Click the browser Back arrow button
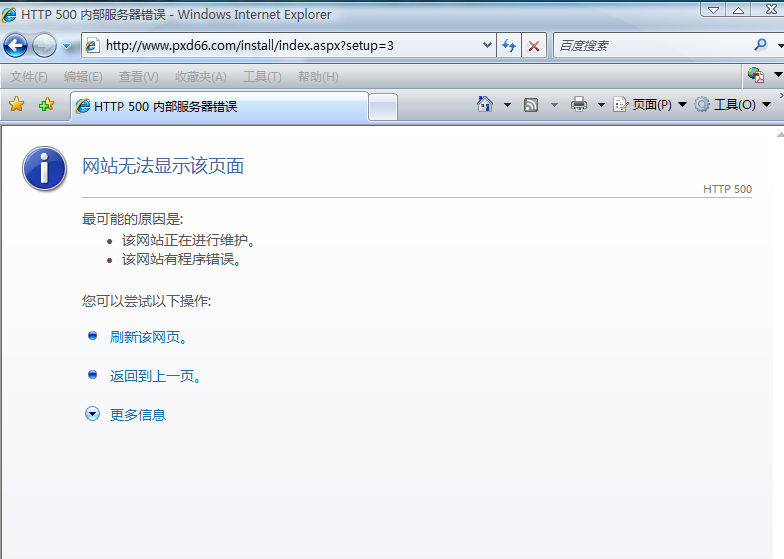The image size is (784, 559). point(16,46)
